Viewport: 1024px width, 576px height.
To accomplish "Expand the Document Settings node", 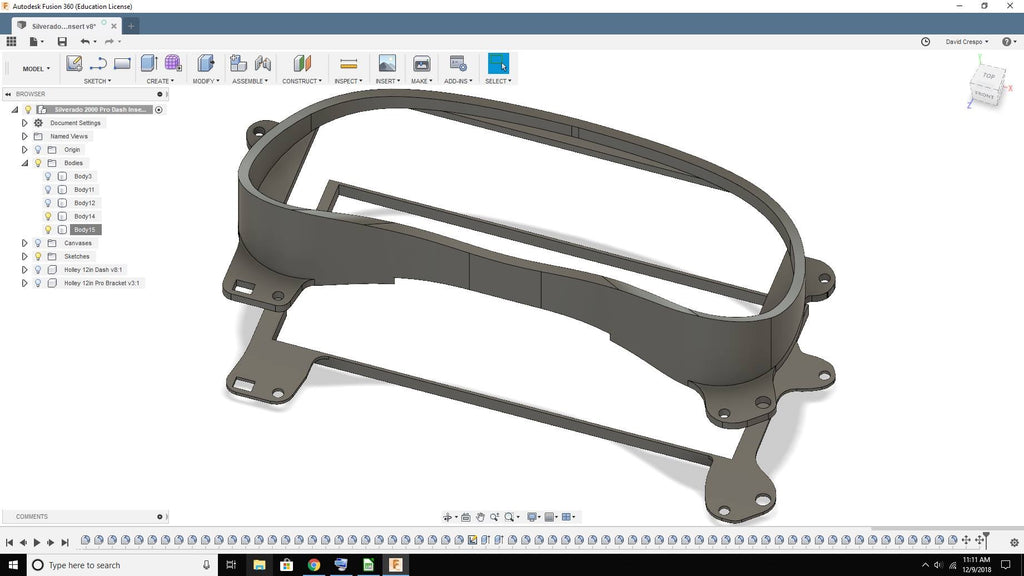I will click(x=25, y=123).
